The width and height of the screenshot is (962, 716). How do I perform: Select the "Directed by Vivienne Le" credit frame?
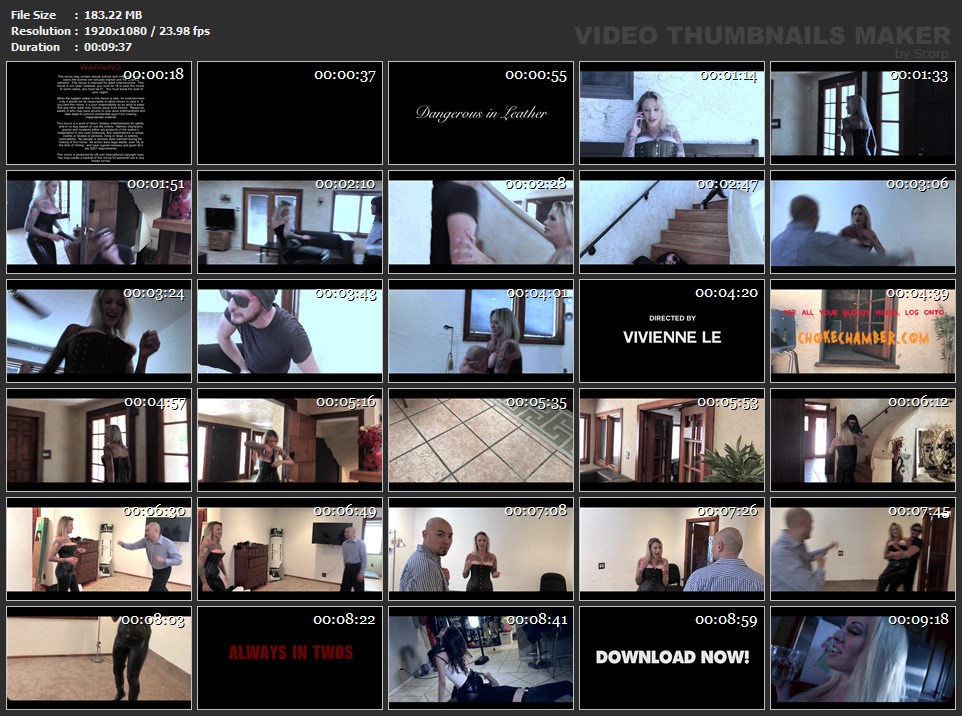(672, 331)
